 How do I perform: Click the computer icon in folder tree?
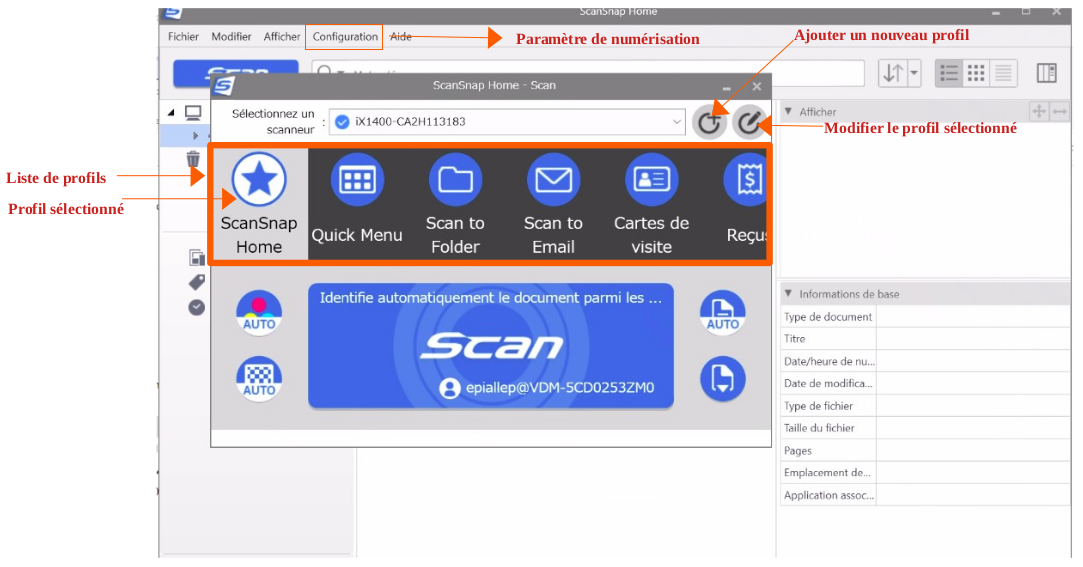point(193,113)
